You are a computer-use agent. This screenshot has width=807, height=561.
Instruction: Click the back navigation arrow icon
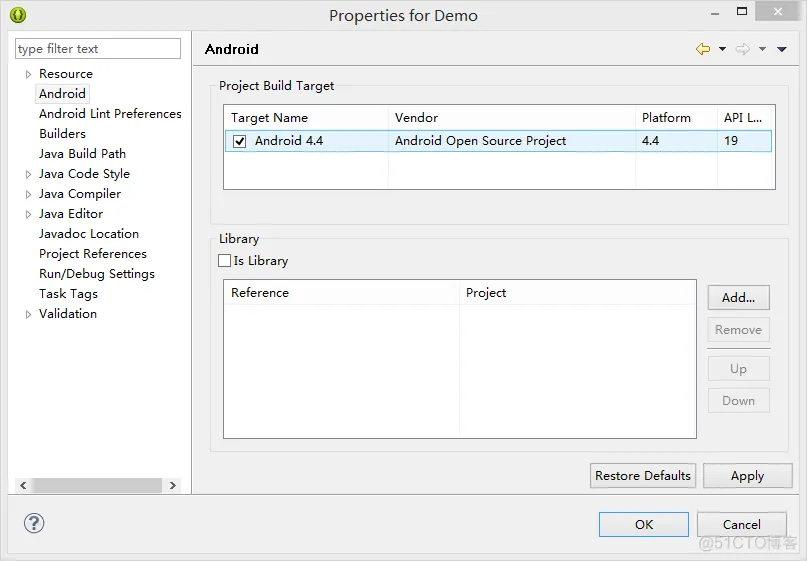[x=703, y=49]
